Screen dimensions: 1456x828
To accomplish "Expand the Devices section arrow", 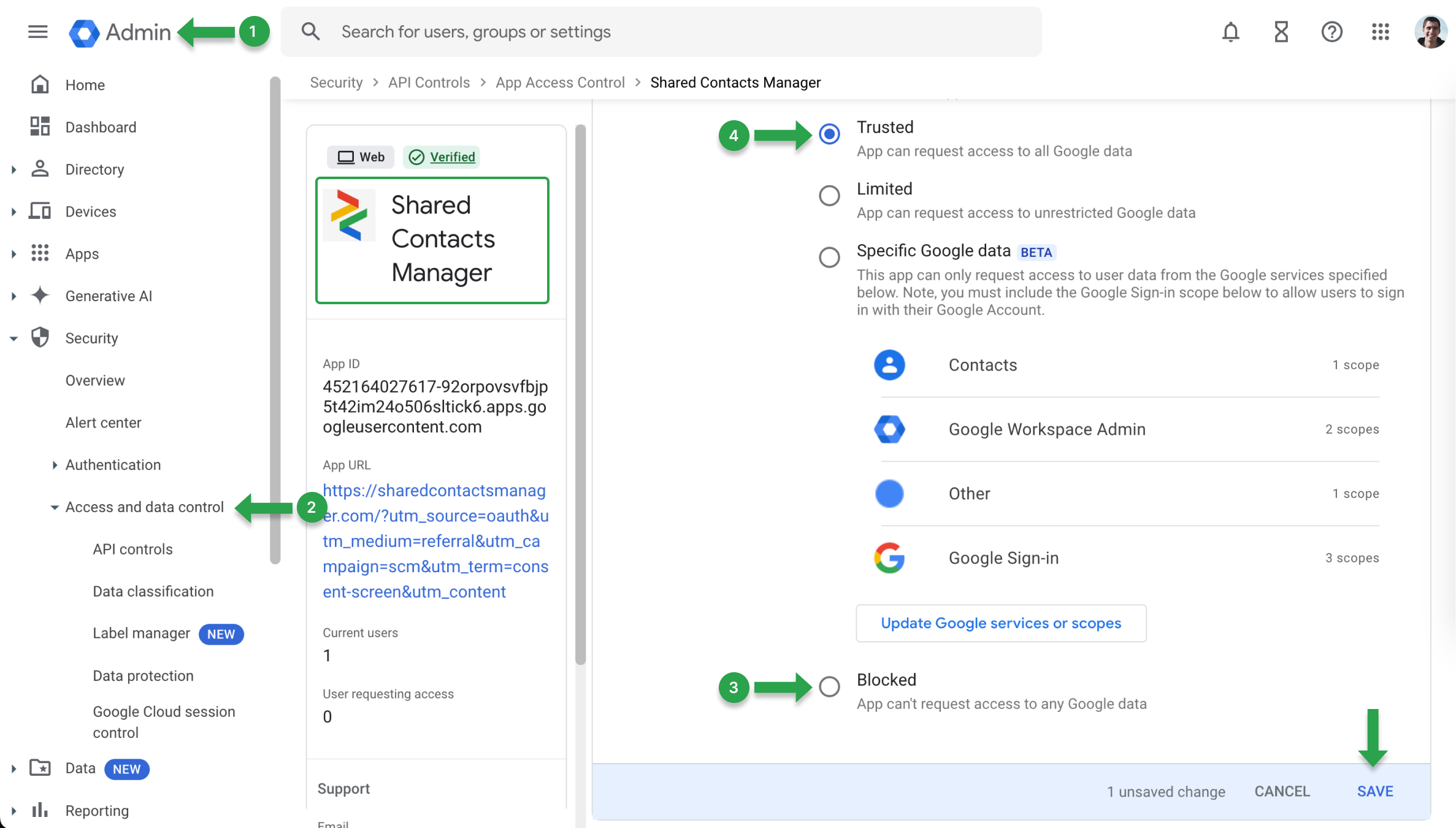I will (13, 212).
